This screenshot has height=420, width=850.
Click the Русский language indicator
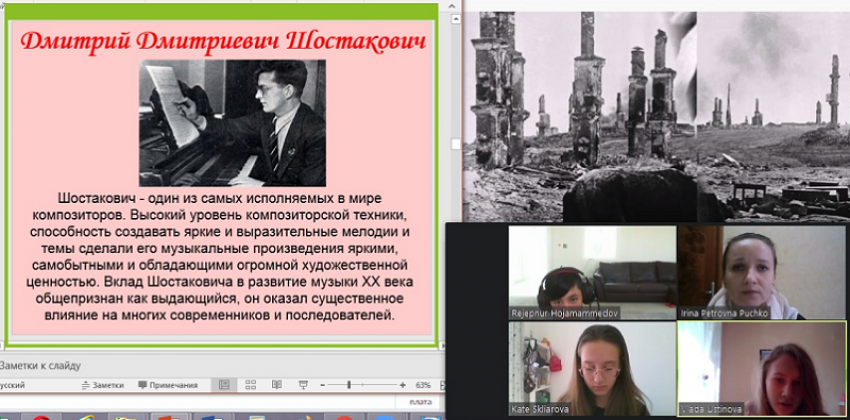click(14, 385)
